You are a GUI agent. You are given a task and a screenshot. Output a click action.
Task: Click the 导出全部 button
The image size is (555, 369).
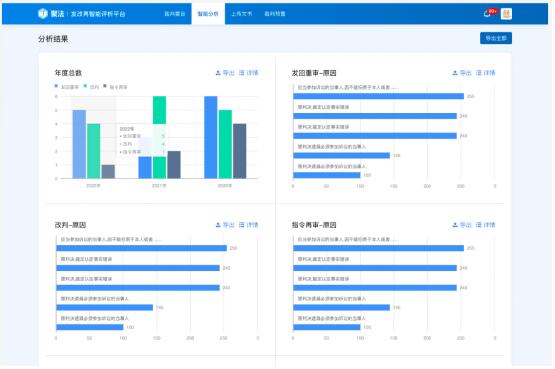(496, 38)
